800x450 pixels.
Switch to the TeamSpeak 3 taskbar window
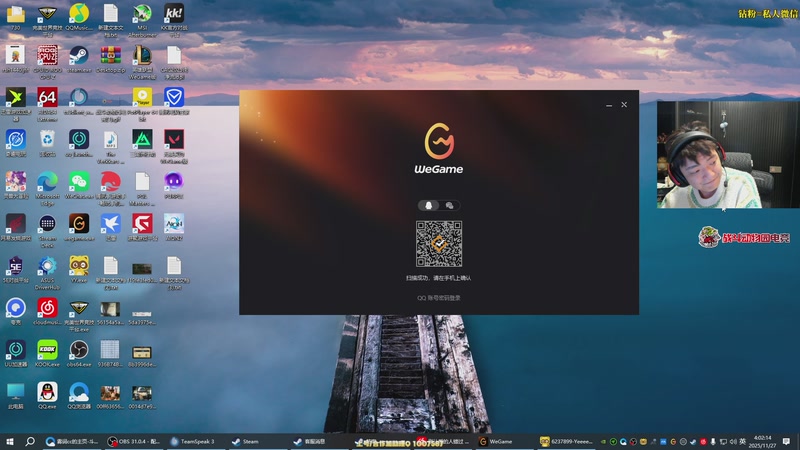[195, 441]
